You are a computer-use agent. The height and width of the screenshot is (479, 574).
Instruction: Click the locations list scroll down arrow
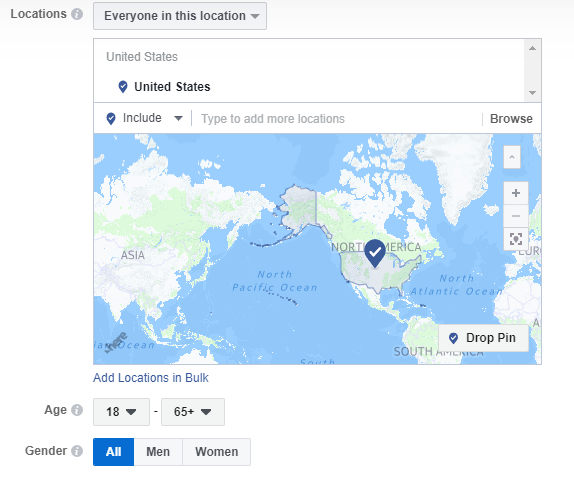[x=533, y=93]
